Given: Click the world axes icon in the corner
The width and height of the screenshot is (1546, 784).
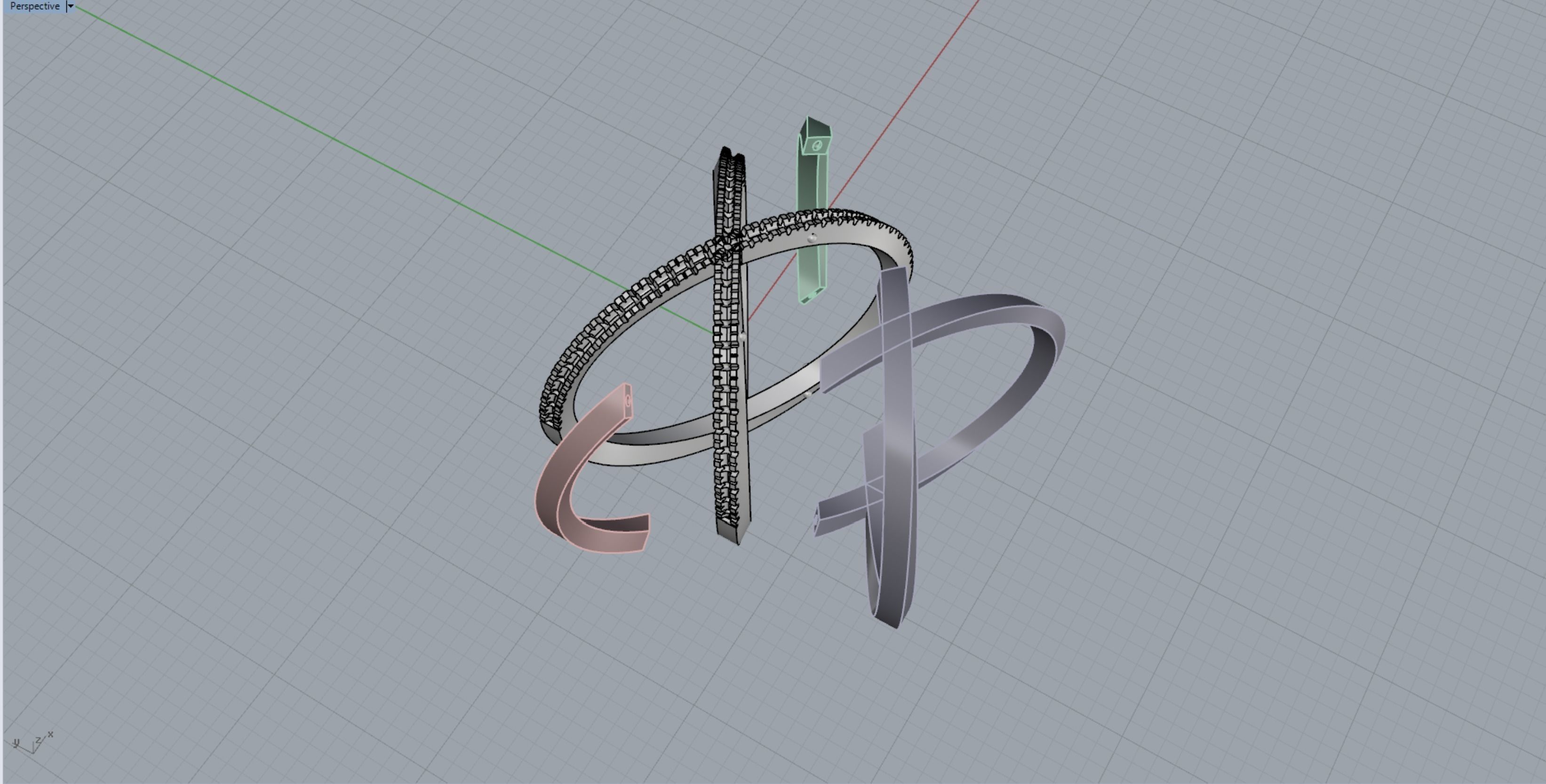Looking at the screenshot, I should [33, 743].
